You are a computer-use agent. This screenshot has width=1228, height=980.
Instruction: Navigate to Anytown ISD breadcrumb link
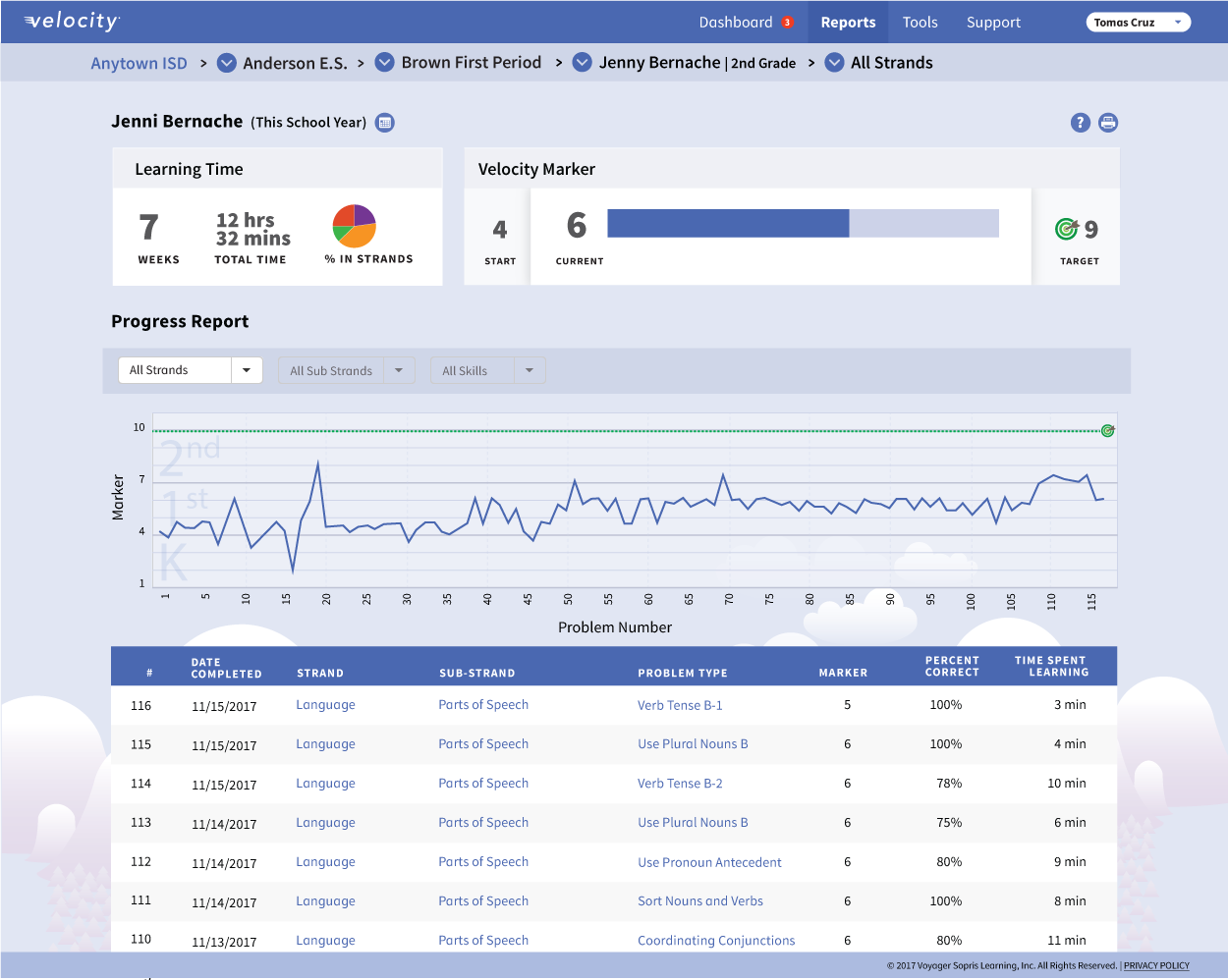click(x=139, y=63)
